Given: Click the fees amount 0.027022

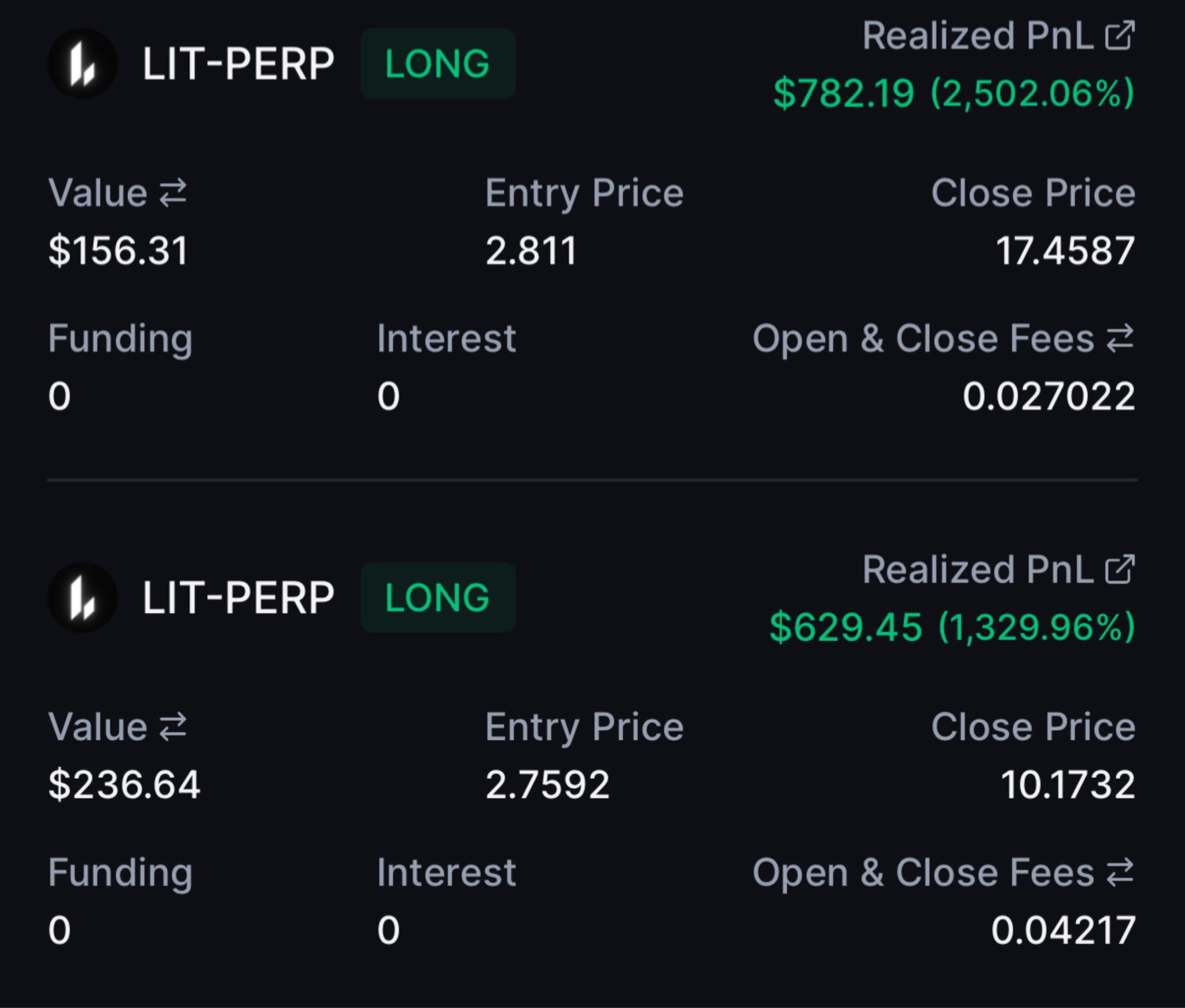Looking at the screenshot, I should (1048, 397).
